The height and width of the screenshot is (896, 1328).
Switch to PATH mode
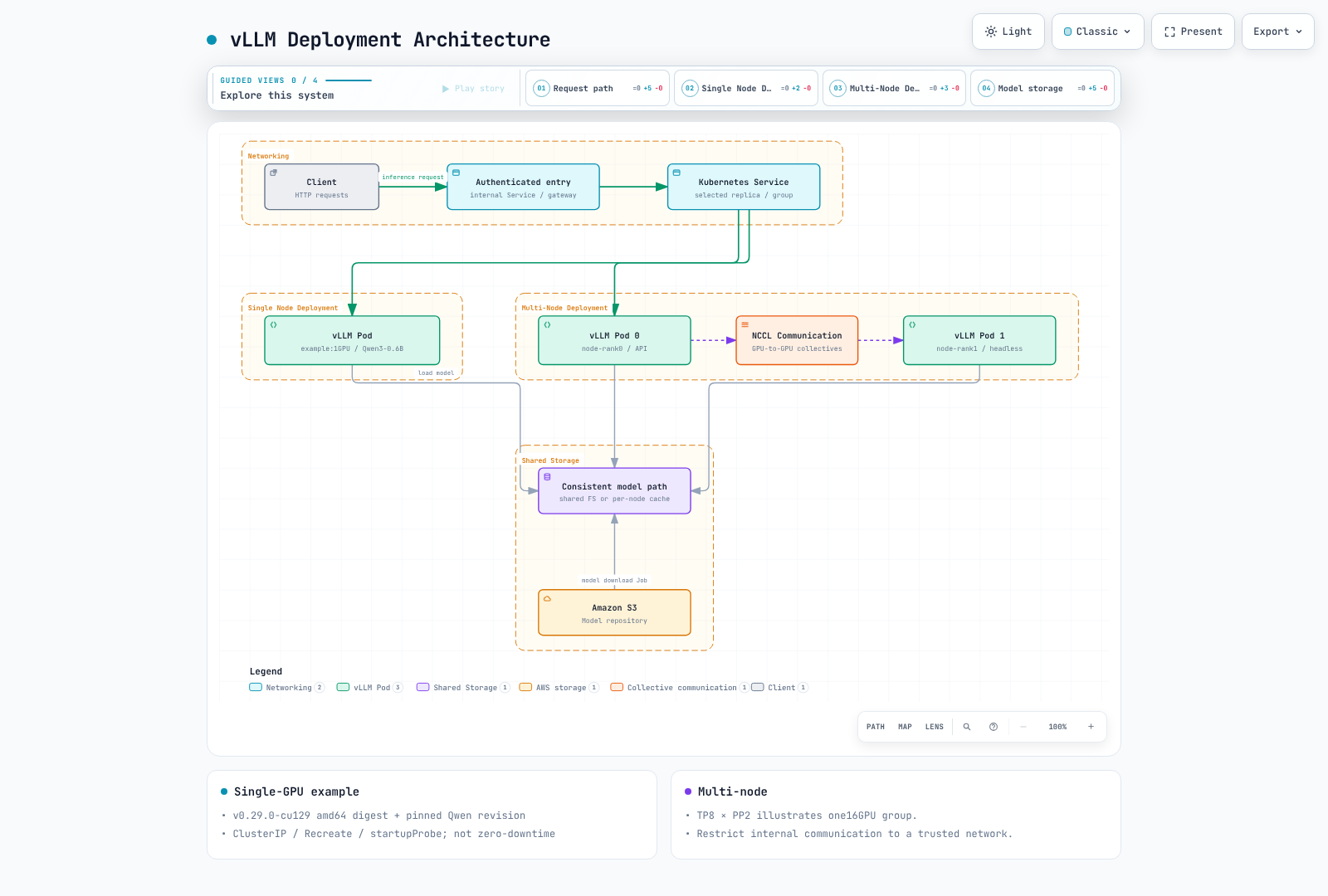pyautogui.click(x=876, y=727)
